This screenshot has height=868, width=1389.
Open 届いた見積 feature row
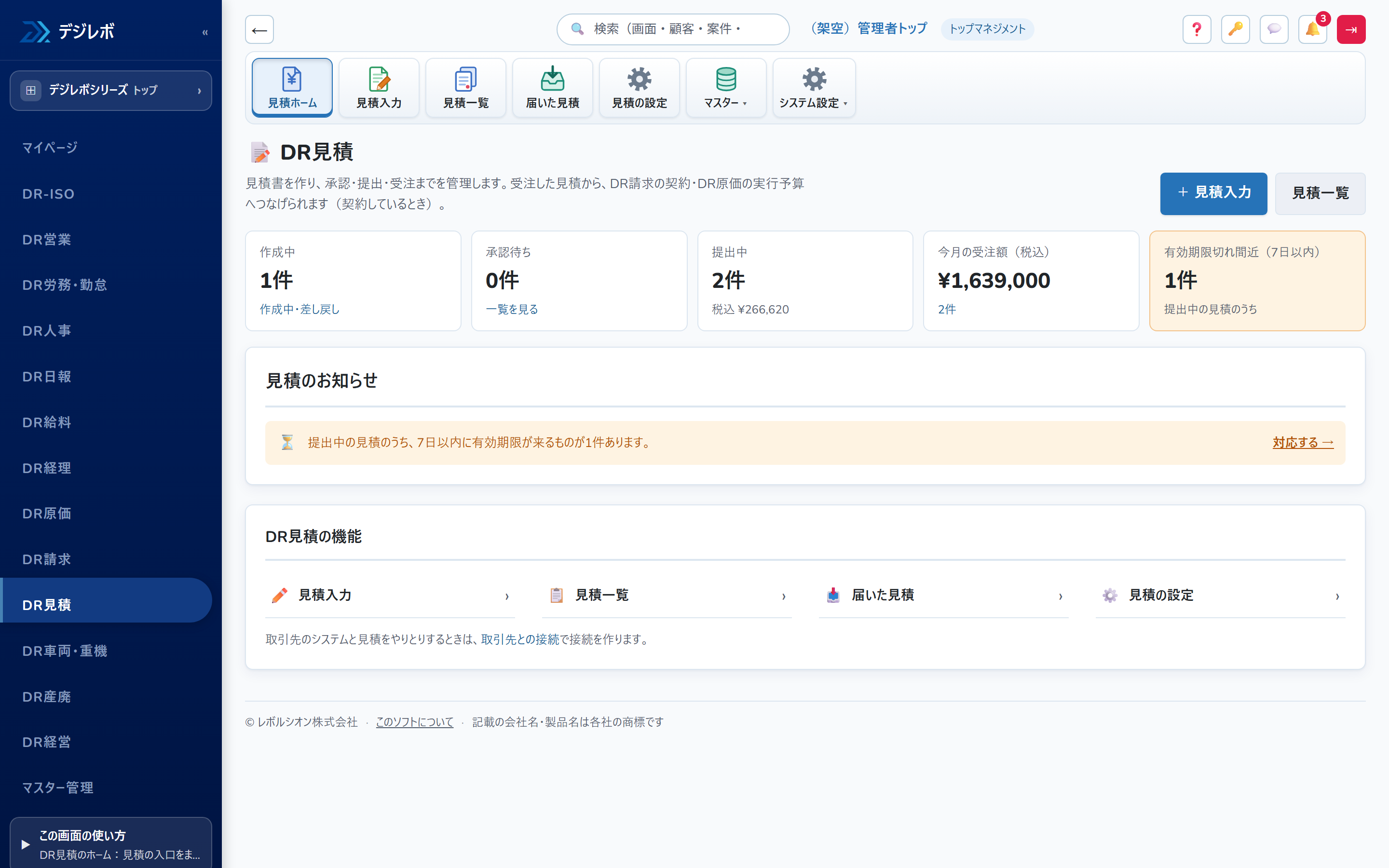[943, 596]
